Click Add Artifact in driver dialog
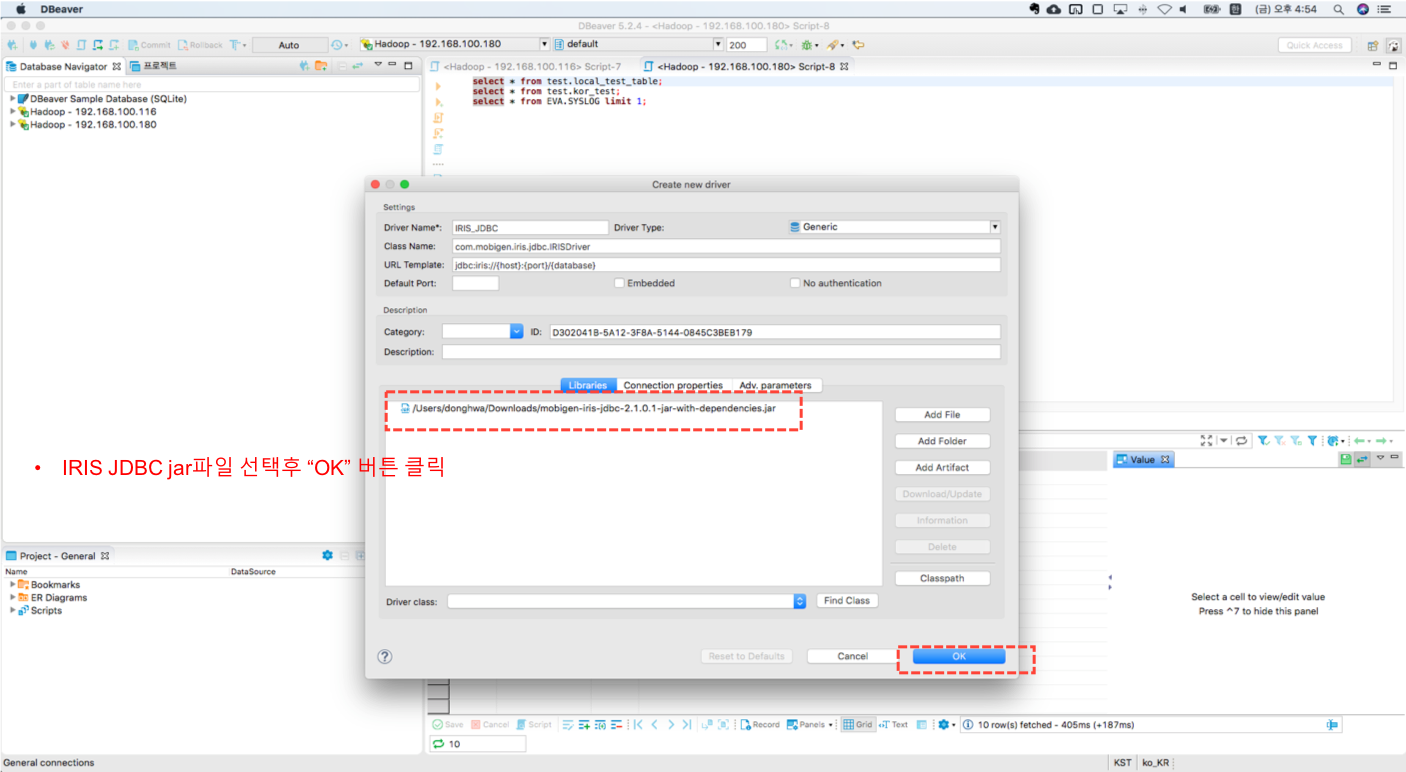The width and height of the screenshot is (1406, 772). (x=942, y=467)
